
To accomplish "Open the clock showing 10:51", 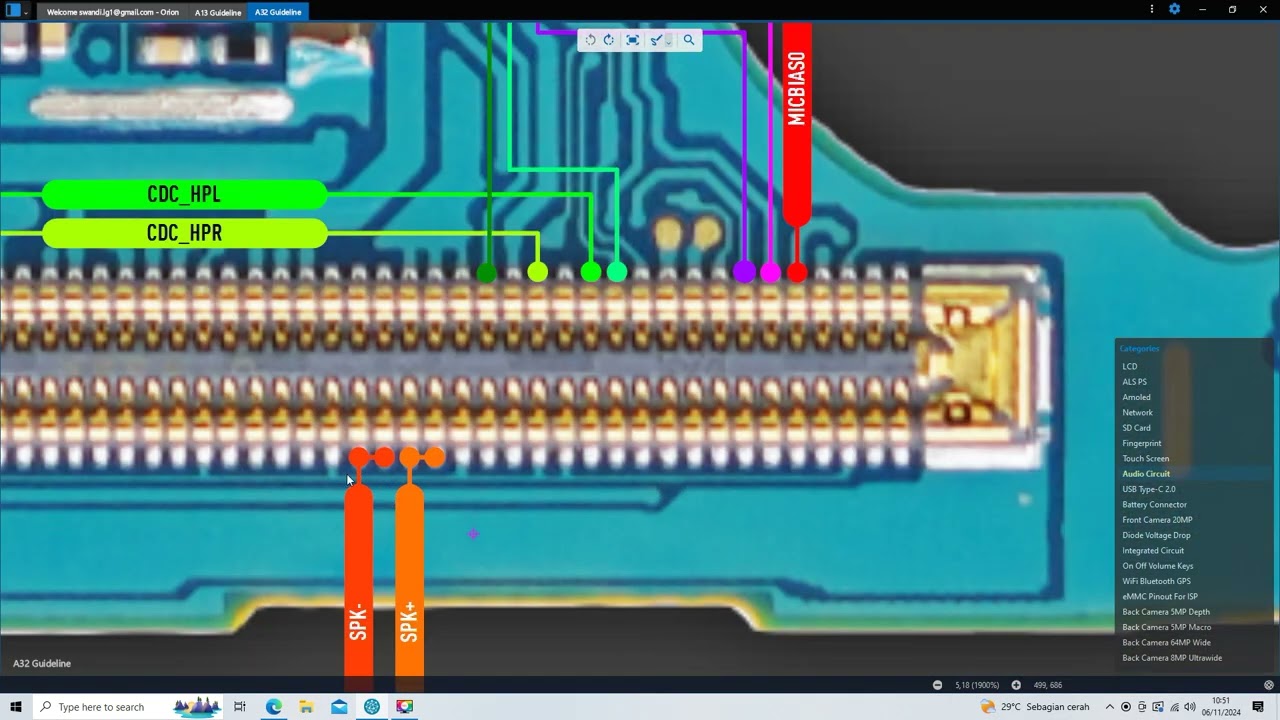I will coord(1221,707).
